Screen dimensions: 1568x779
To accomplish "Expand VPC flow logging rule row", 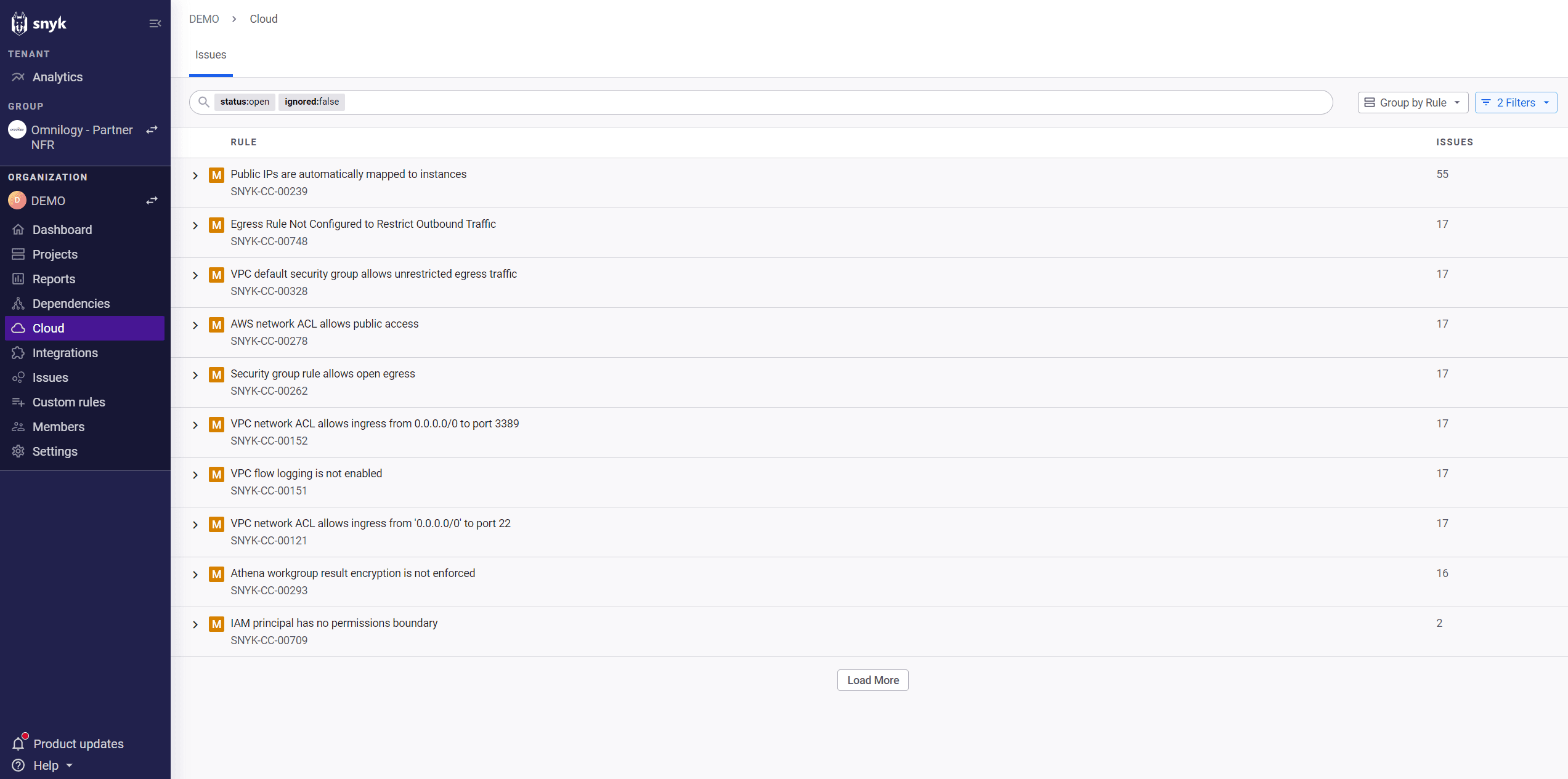I will 195,475.
